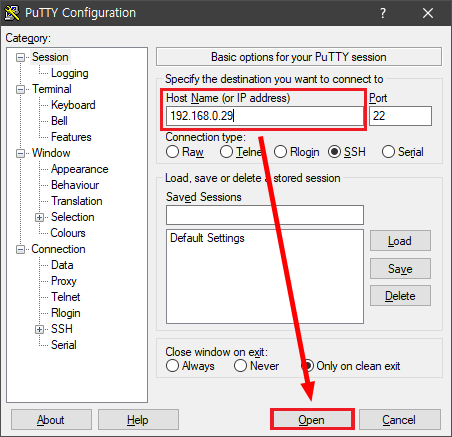Open the Appearance category
The image size is (452, 437).
(79, 169)
